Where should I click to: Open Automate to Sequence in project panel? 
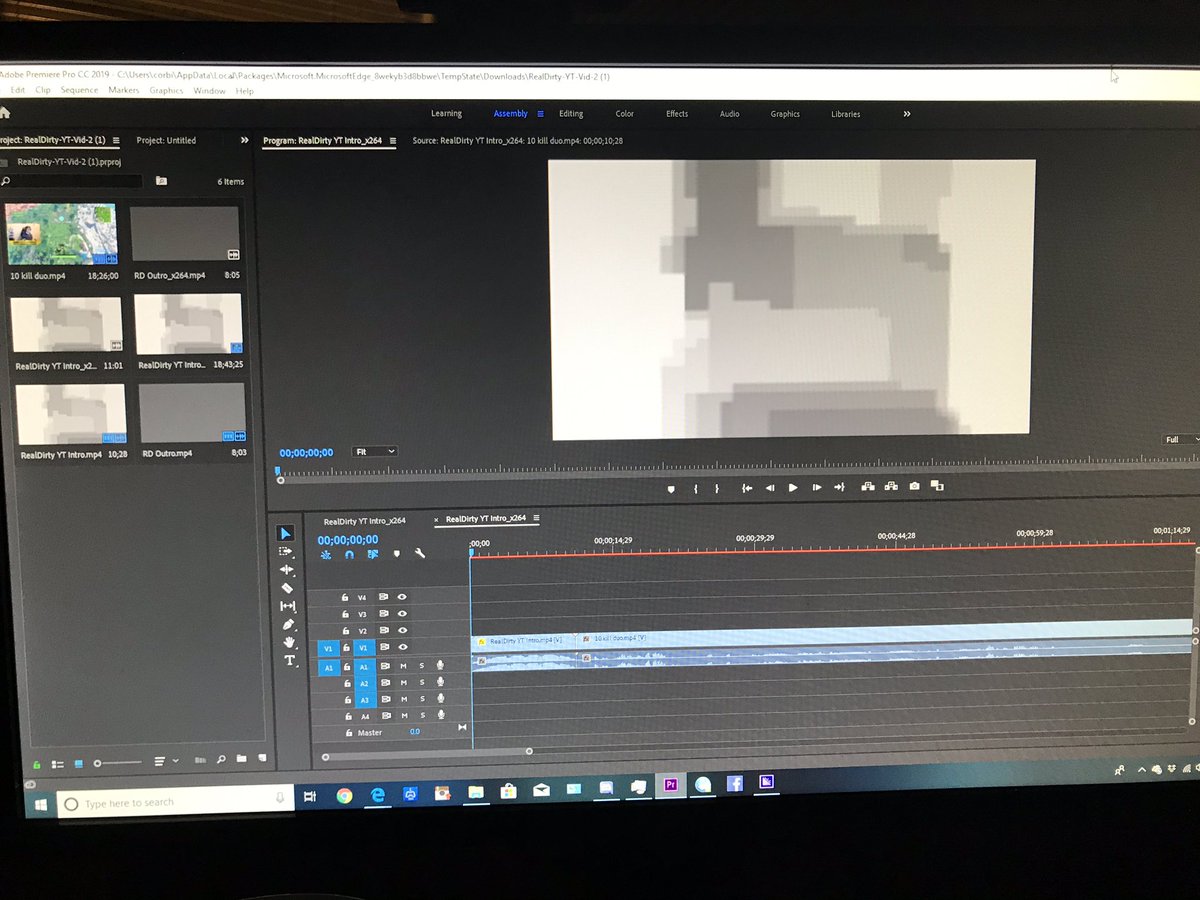(x=200, y=761)
